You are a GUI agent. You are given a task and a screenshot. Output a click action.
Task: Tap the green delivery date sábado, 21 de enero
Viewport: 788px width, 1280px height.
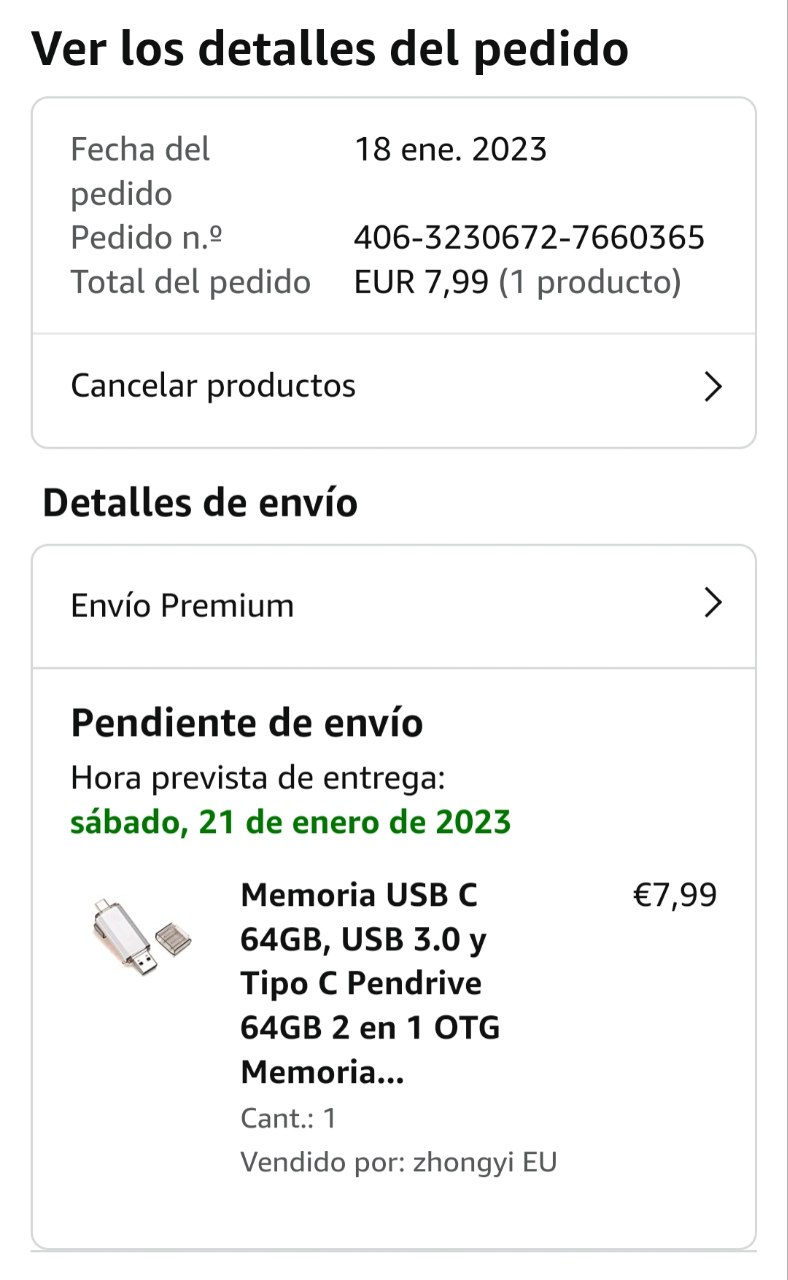(x=290, y=822)
